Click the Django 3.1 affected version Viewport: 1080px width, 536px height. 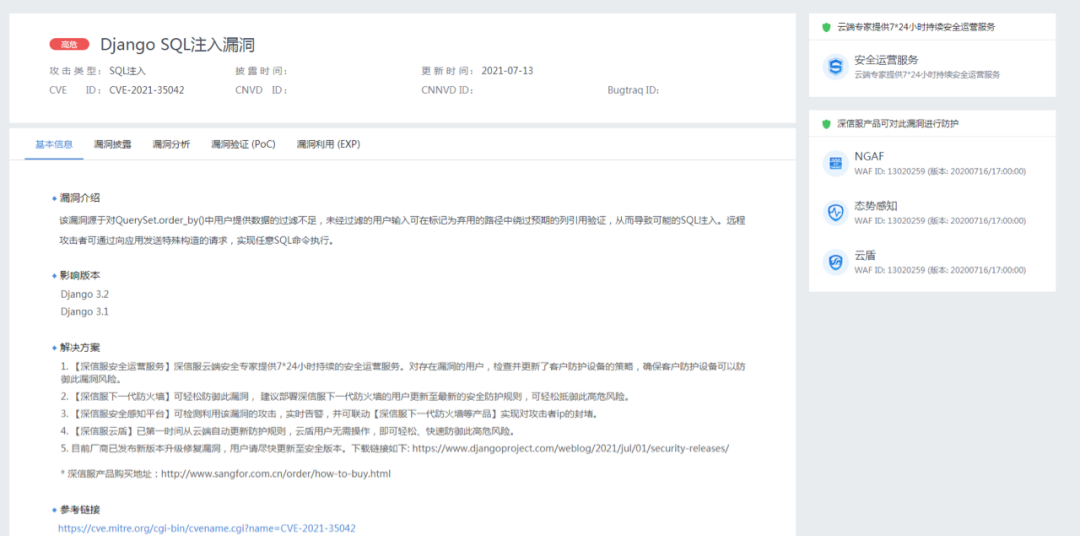pyautogui.click(x=85, y=312)
